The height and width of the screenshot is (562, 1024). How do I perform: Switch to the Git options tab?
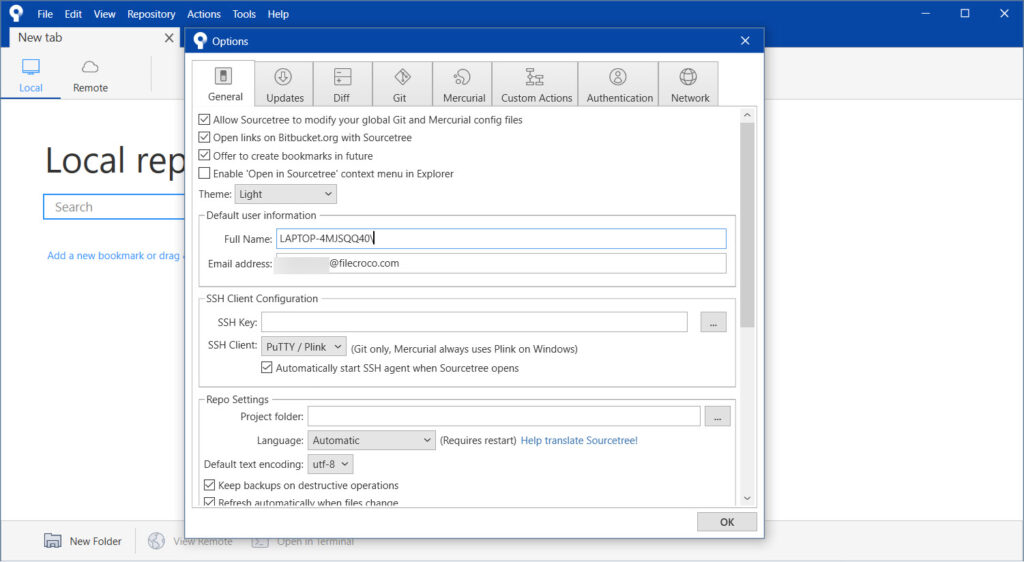coord(402,84)
